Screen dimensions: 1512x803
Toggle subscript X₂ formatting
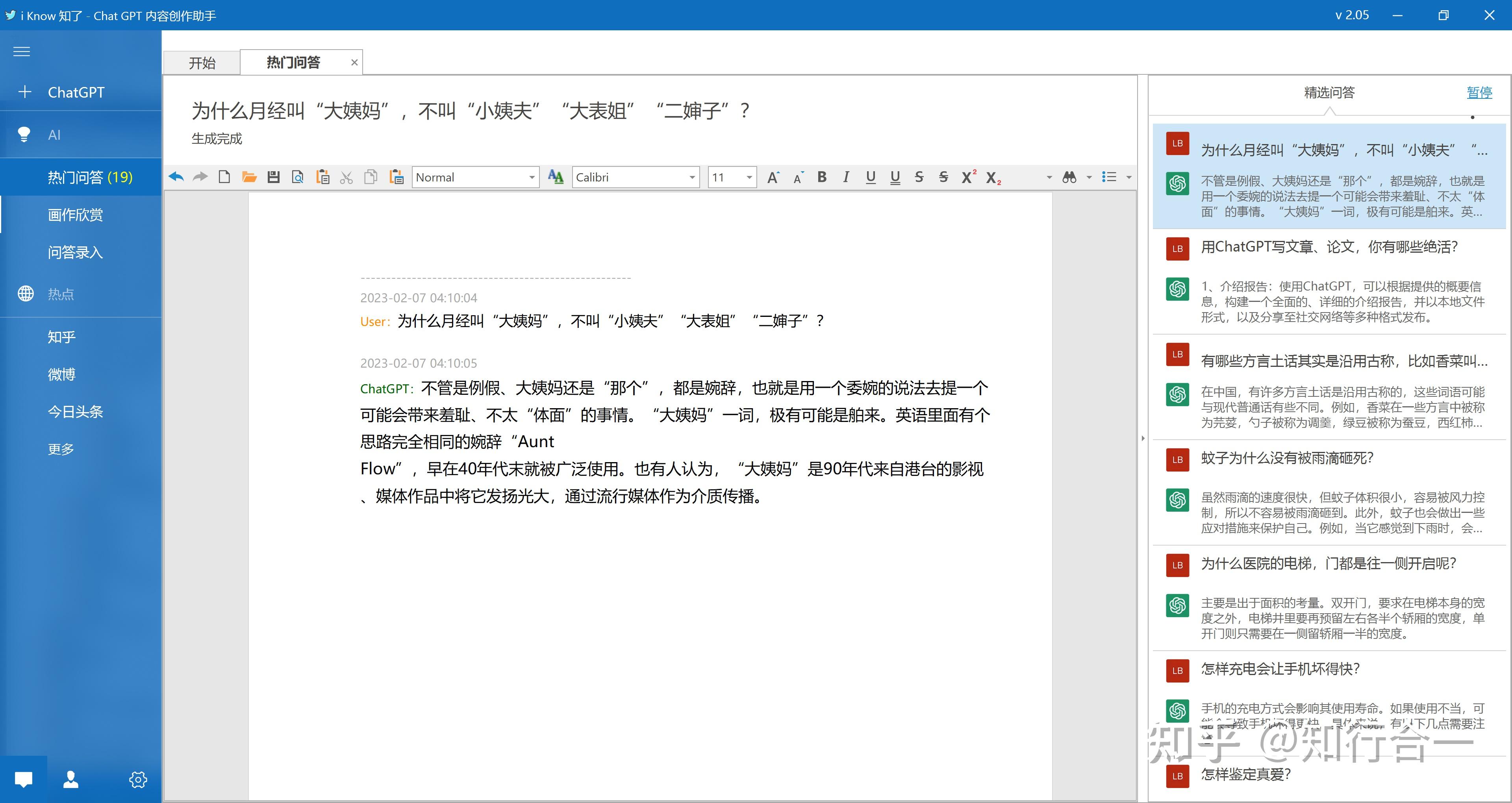[x=993, y=178]
